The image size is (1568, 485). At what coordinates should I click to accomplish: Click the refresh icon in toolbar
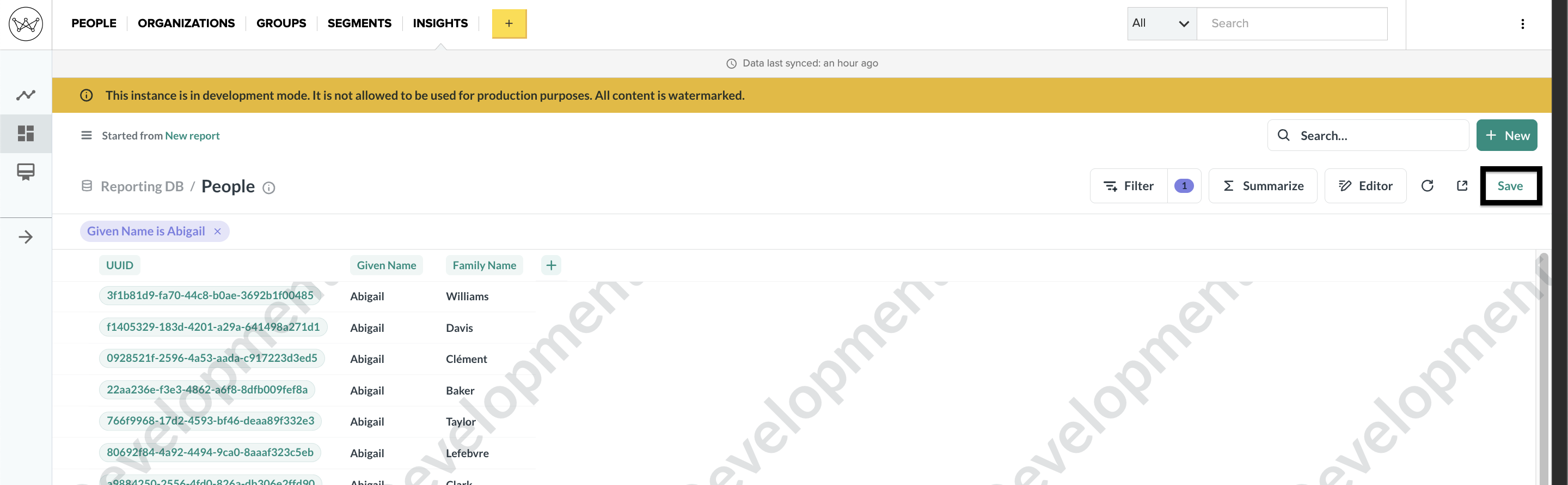click(x=1427, y=186)
